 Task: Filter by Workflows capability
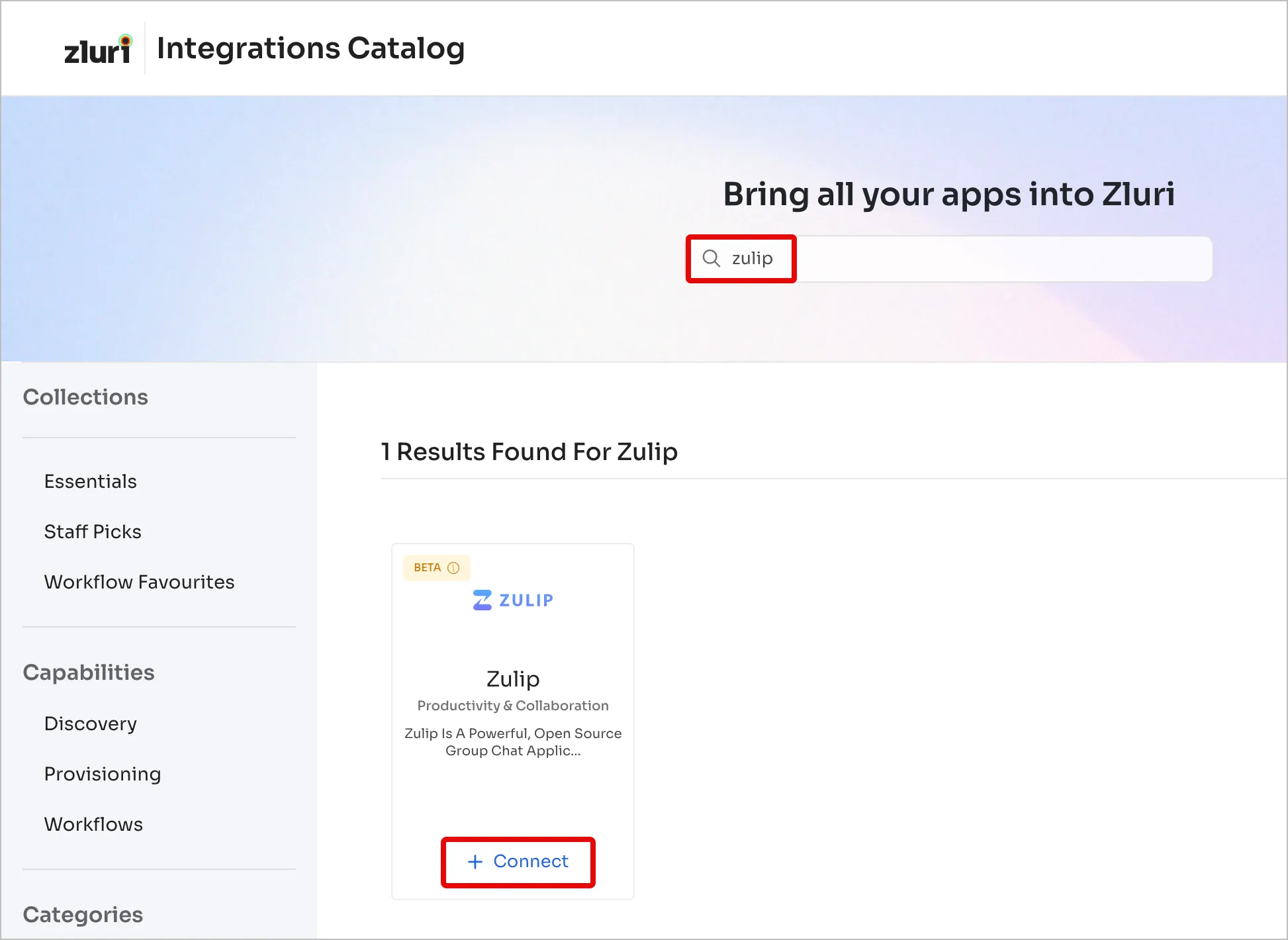click(x=93, y=824)
